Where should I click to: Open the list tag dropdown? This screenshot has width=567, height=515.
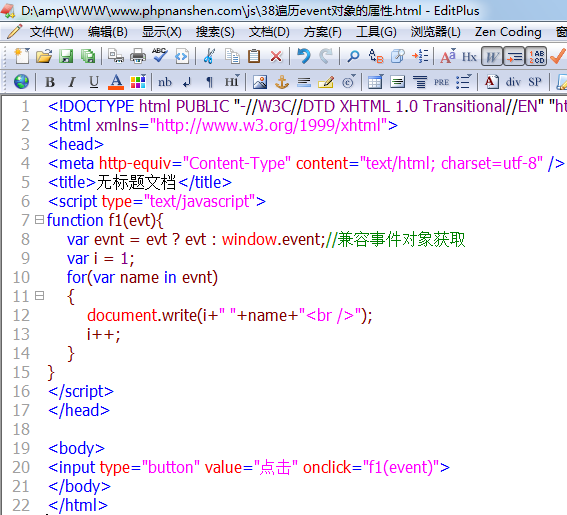[464, 82]
